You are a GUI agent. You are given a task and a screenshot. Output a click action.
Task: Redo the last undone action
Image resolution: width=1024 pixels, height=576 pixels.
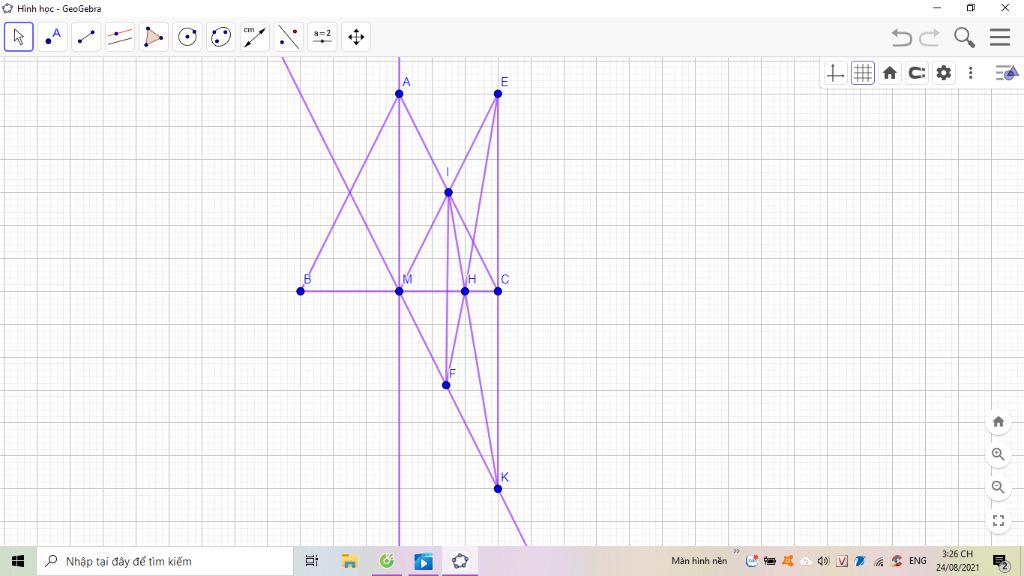point(929,37)
